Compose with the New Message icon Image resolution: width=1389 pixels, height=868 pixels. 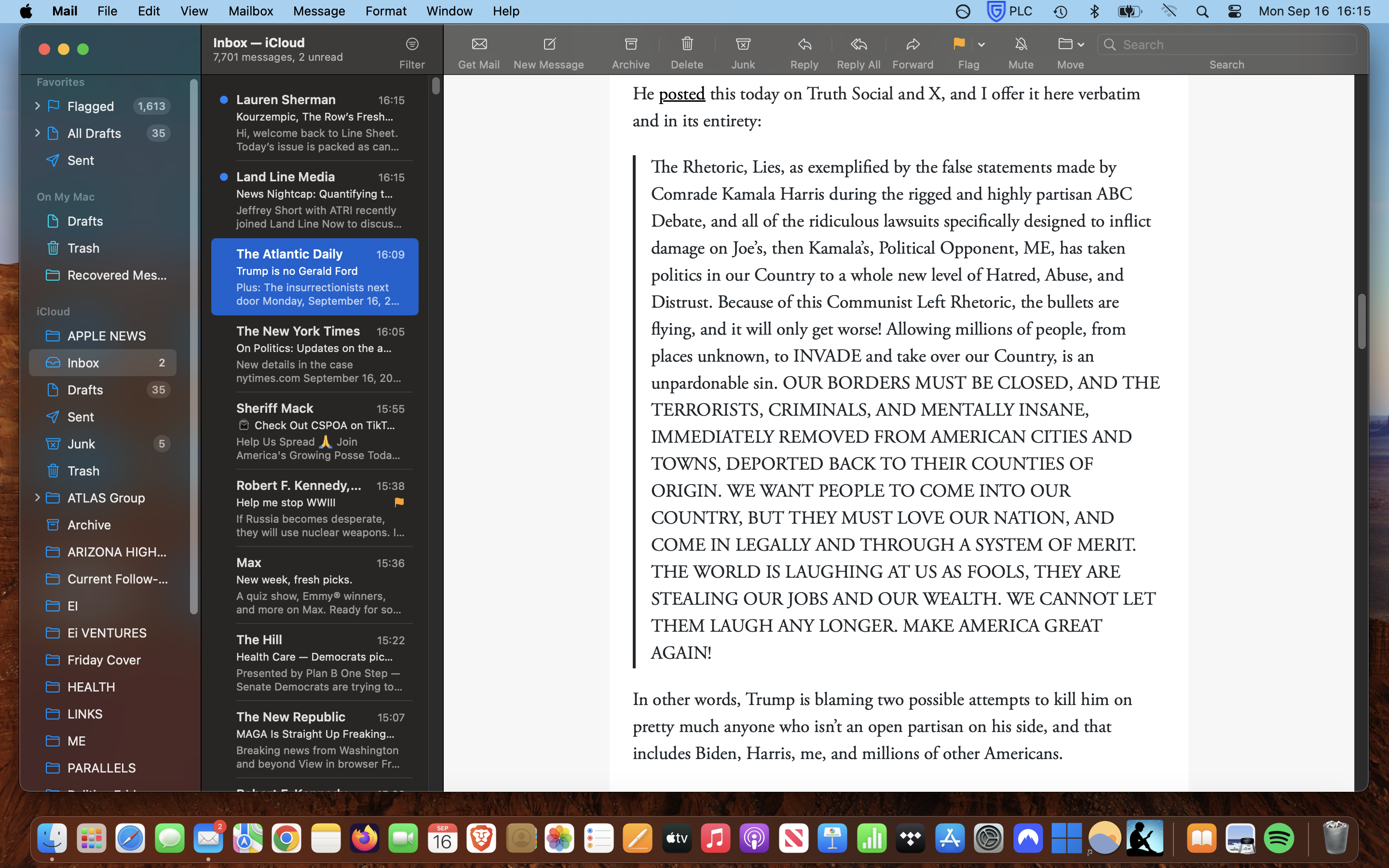point(549,44)
